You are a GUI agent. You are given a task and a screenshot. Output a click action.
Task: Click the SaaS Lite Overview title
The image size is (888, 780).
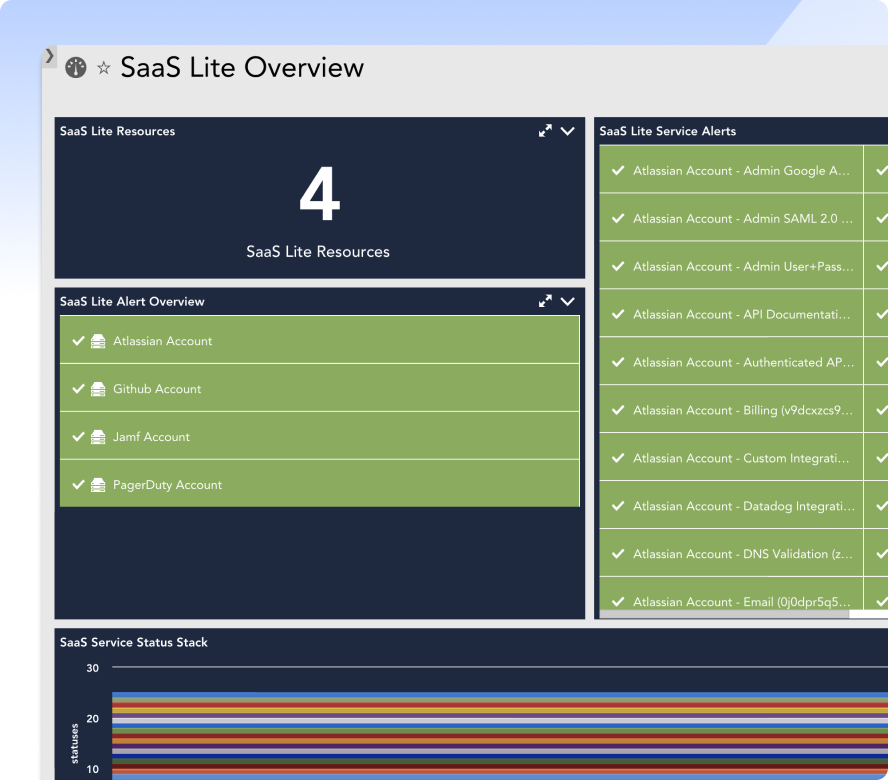click(242, 67)
